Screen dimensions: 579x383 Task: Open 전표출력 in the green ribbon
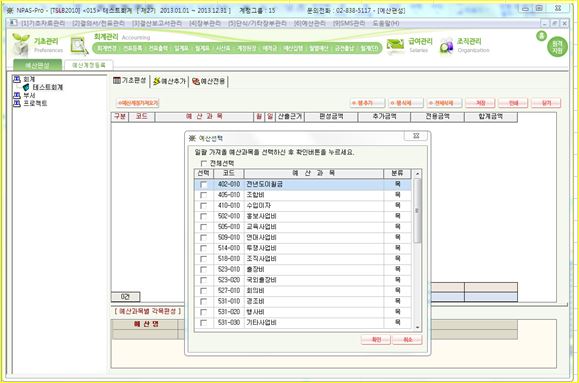click(158, 48)
